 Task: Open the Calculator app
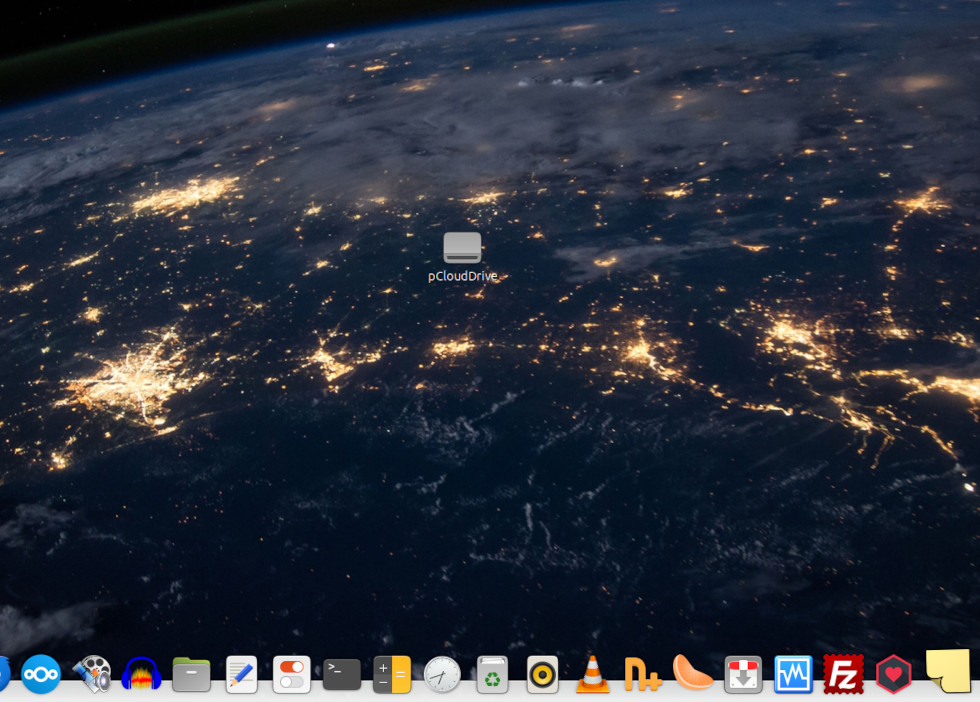click(392, 675)
